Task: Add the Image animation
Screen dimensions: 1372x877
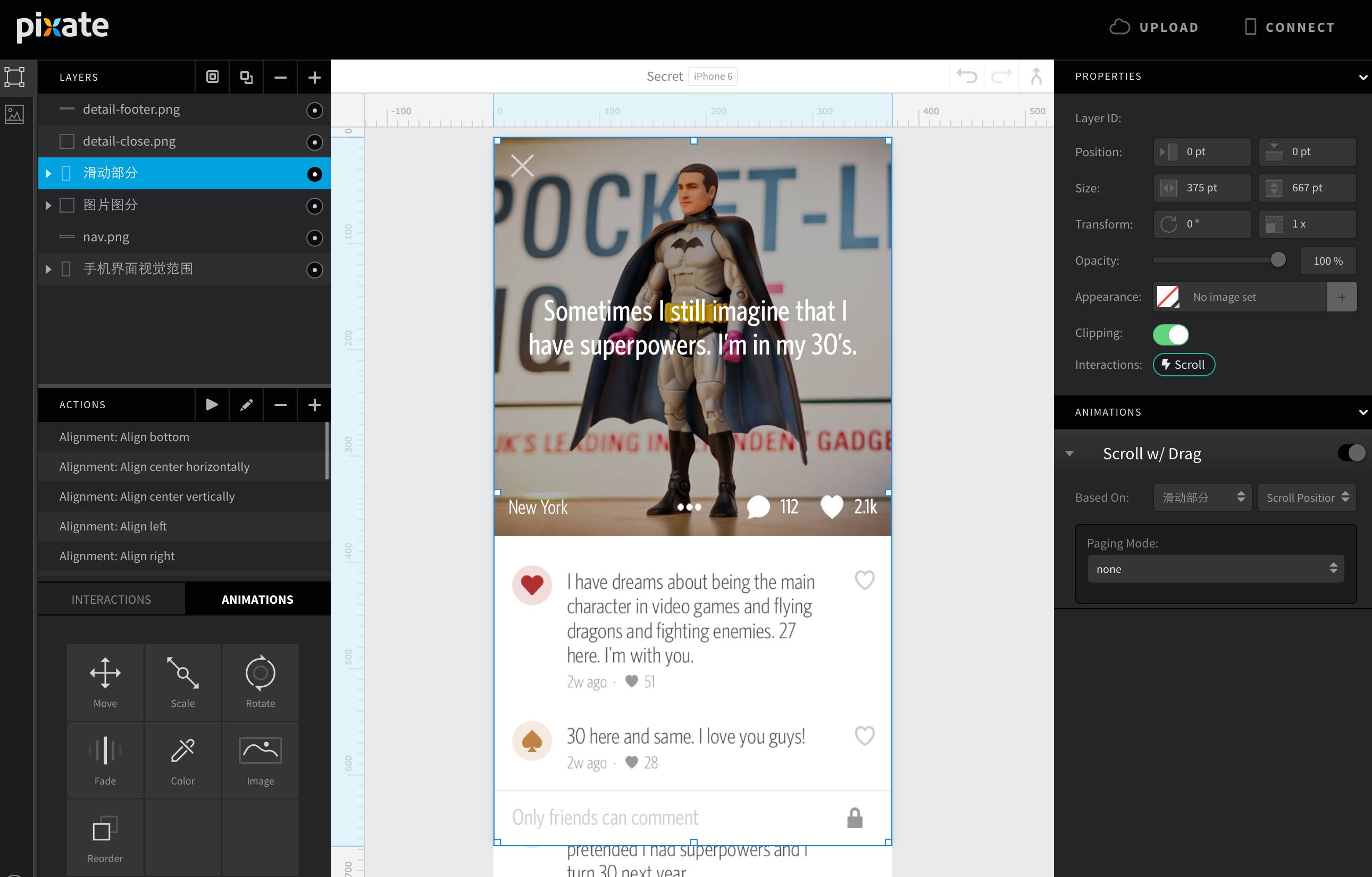Action: 261,760
